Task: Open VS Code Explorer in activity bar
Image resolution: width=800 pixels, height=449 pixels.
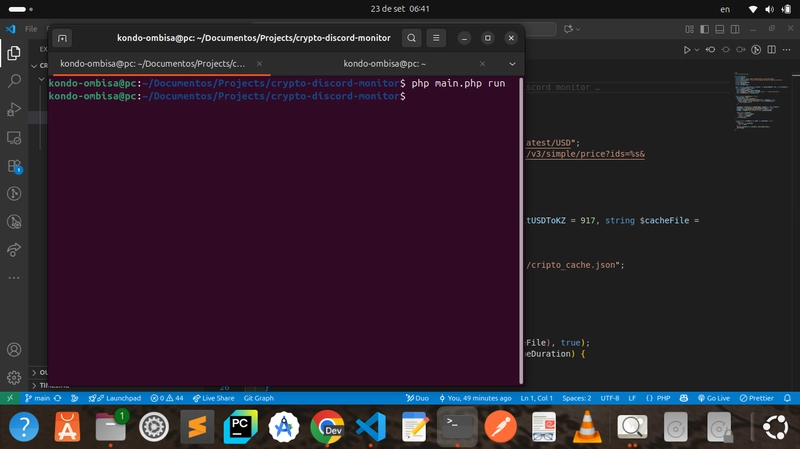Action: click(x=14, y=53)
